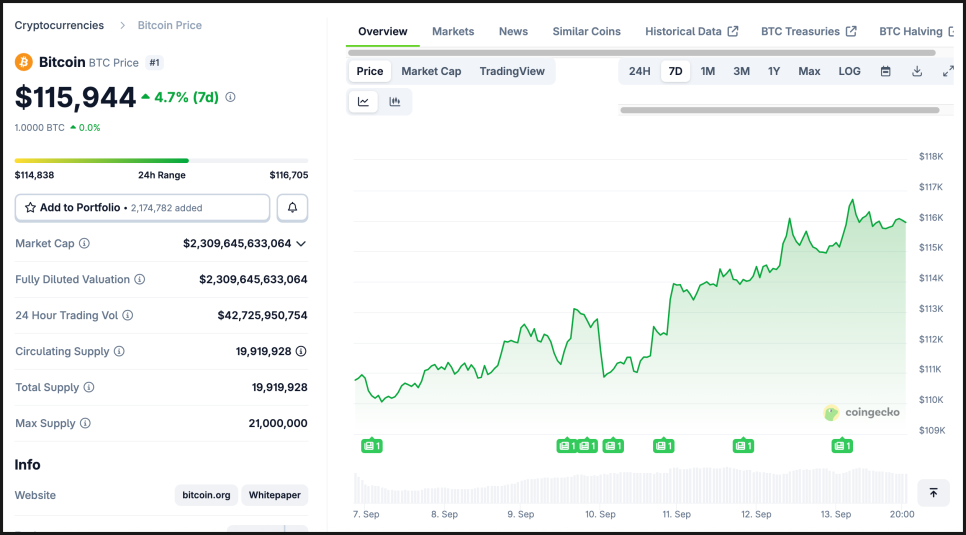Image resolution: width=966 pixels, height=535 pixels.
Task: Open BTC Treasuries external tab
Action: 808,31
